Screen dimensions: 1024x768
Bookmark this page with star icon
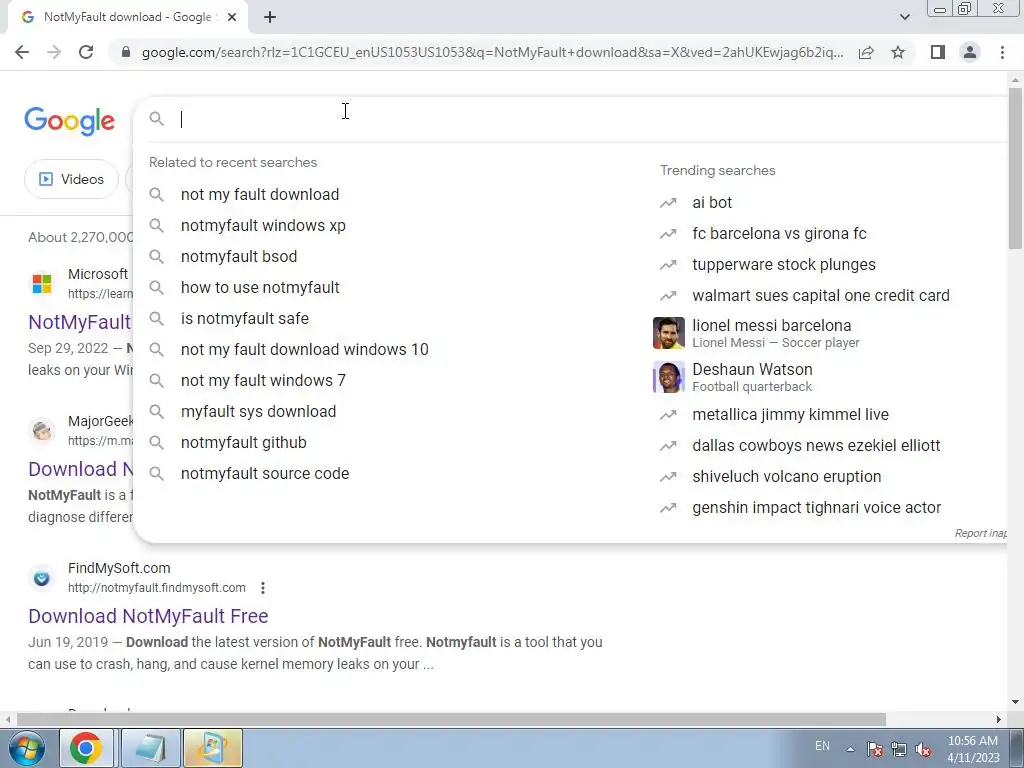tap(898, 52)
